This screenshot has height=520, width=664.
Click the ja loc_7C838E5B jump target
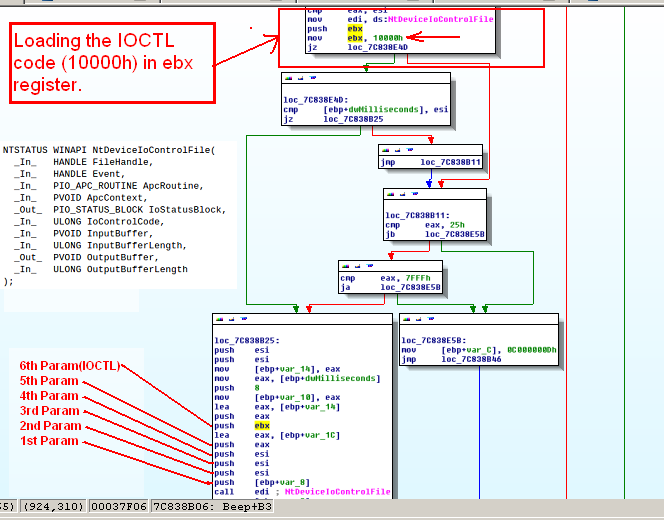point(410,288)
